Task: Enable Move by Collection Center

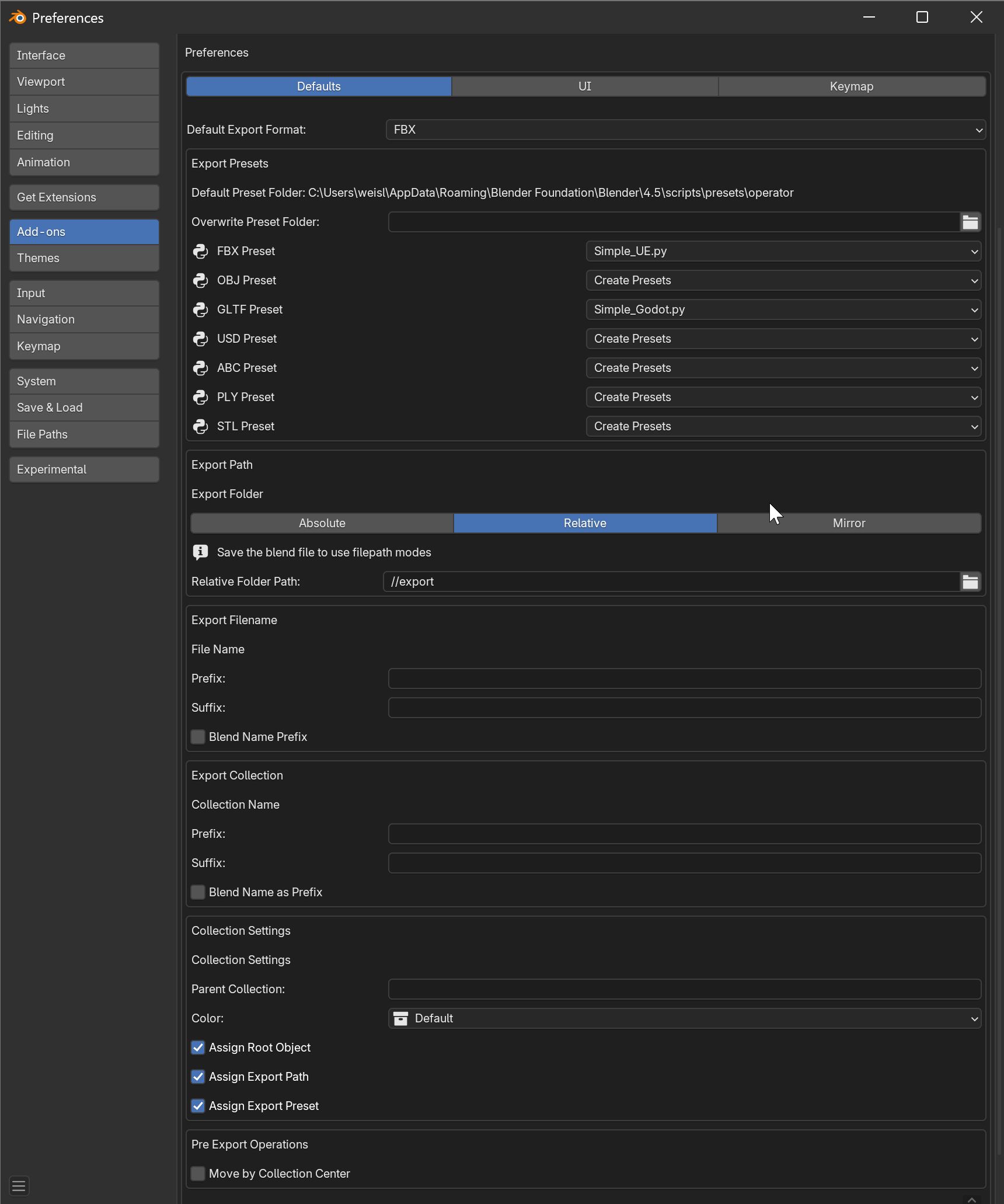Action: pos(198,1174)
